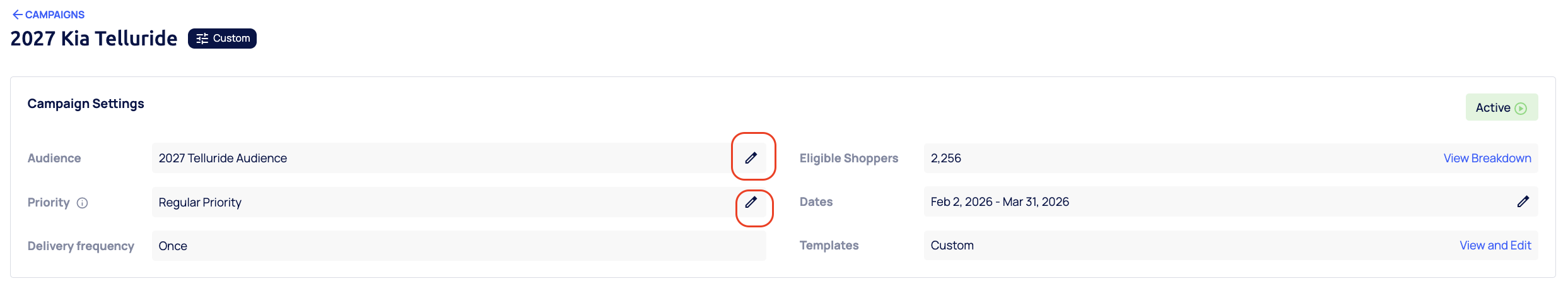Click the play icon in Active status
The height and width of the screenshot is (288, 1568).
[x=1521, y=108]
